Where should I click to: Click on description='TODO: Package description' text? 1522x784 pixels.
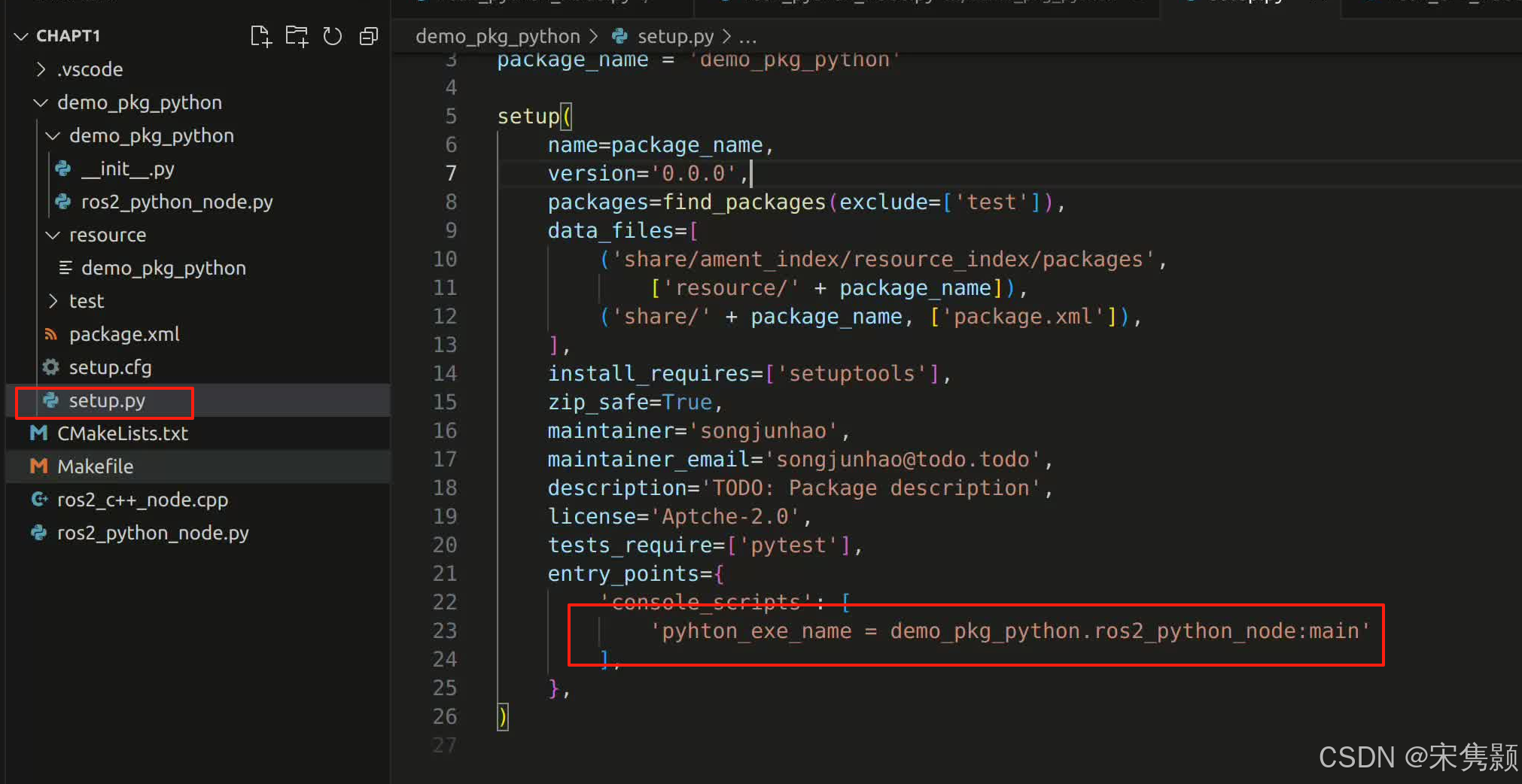point(794,488)
